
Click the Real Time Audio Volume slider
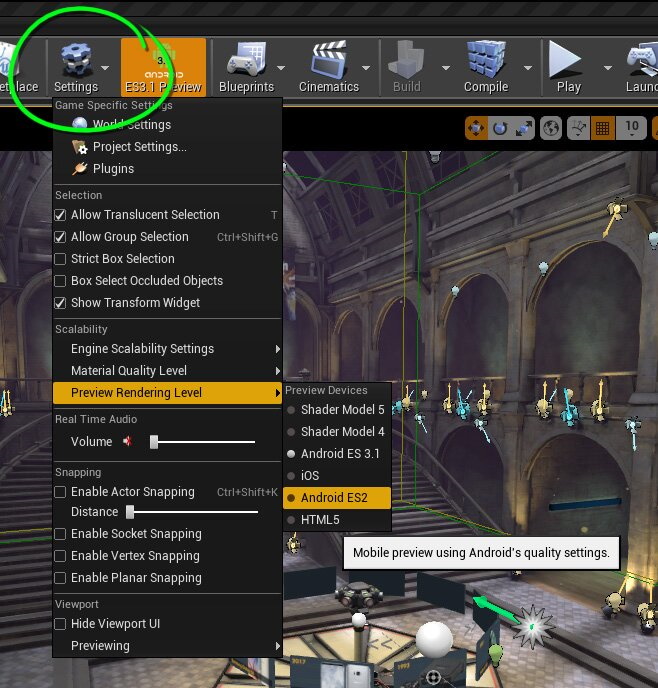click(203, 442)
